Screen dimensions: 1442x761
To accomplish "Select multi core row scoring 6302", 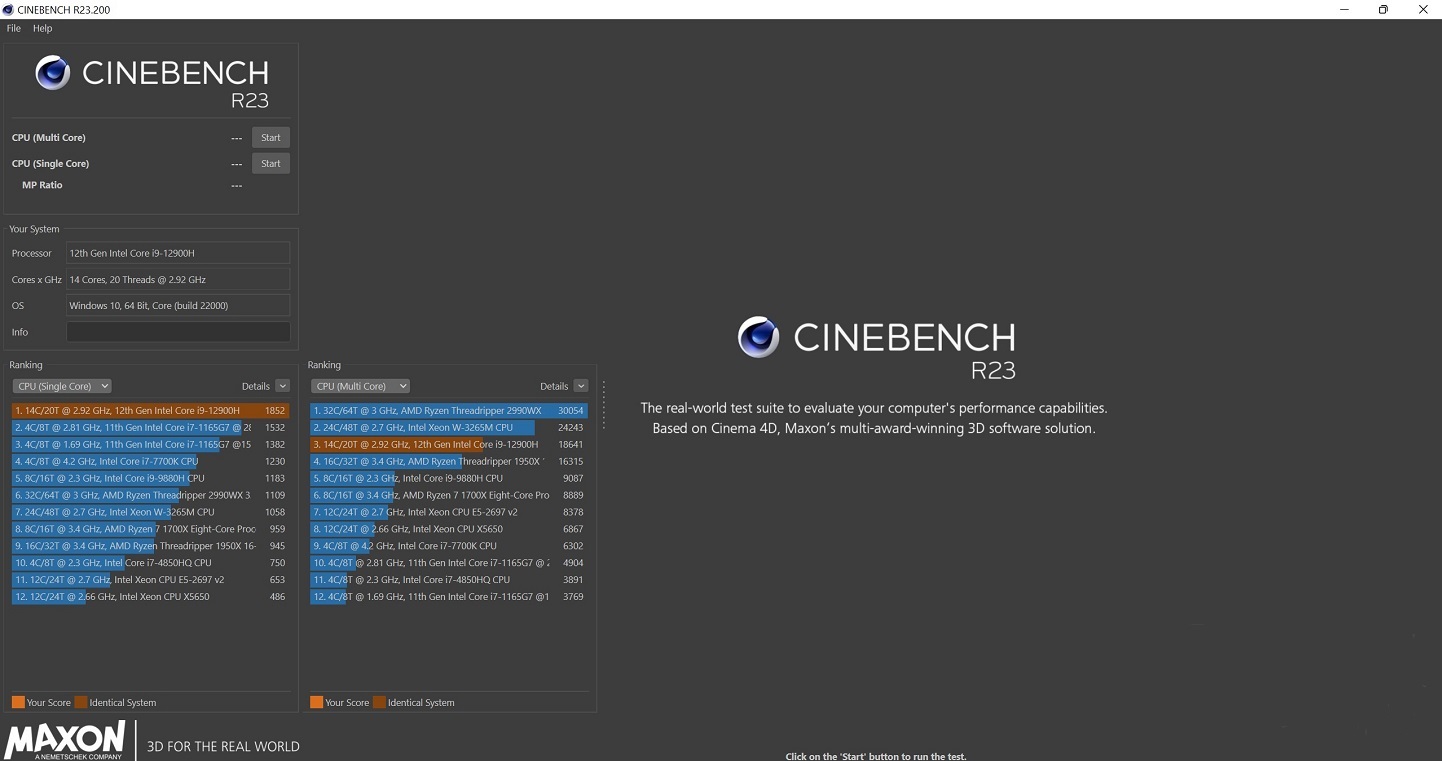I will pyautogui.click(x=449, y=547).
